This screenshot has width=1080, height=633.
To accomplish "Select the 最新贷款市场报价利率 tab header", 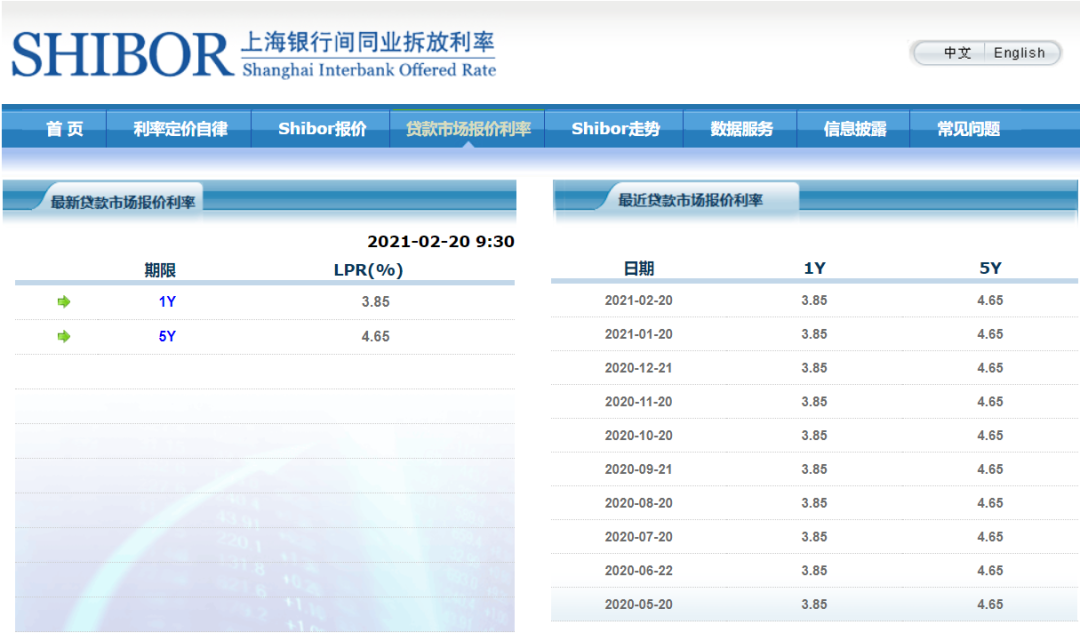I will [x=123, y=202].
